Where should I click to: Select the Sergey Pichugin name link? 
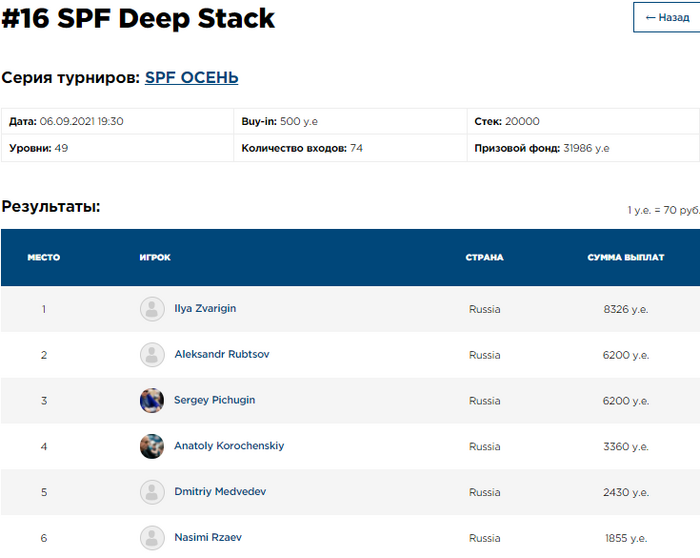click(x=214, y=400)
